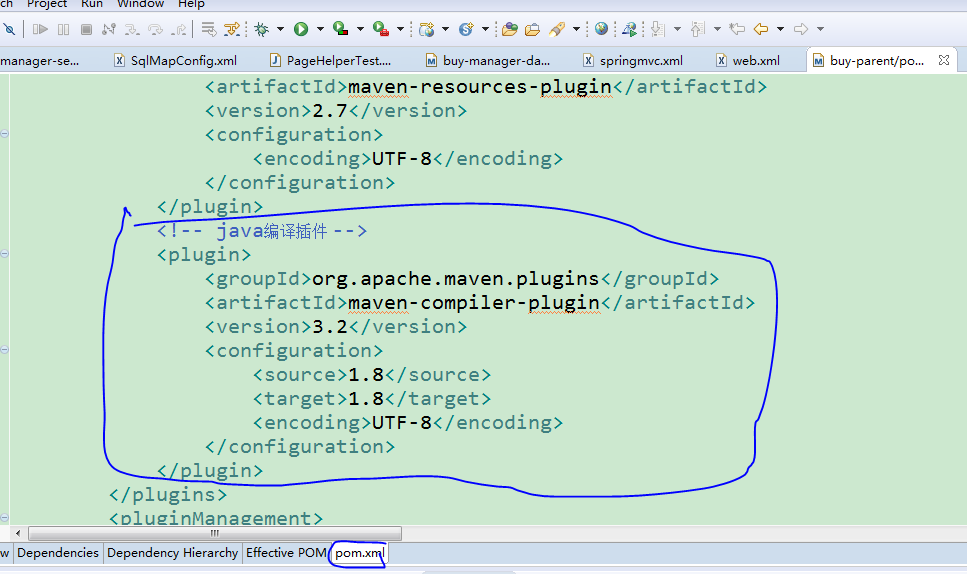The width and height of the screenshot is (967, 574).
Task: Click the Forward arrow icon
Action: pyautogui.click(x=801, y=29)
